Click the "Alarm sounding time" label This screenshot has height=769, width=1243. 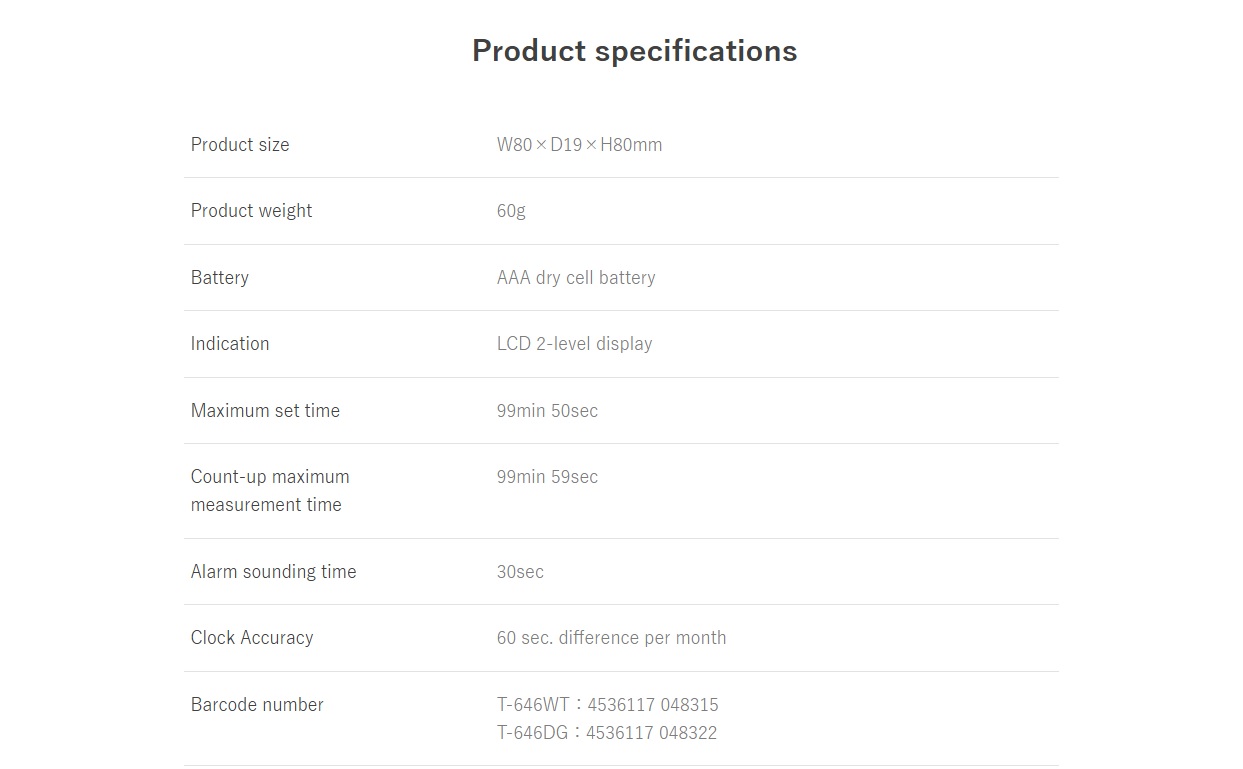tap(273, 572)
